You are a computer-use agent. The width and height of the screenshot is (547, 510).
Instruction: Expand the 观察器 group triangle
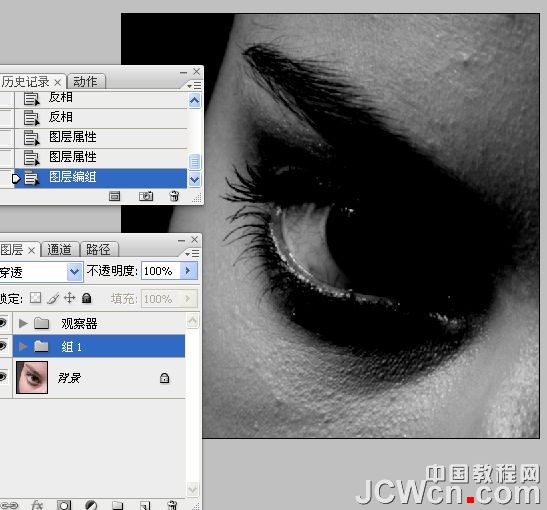23,323
